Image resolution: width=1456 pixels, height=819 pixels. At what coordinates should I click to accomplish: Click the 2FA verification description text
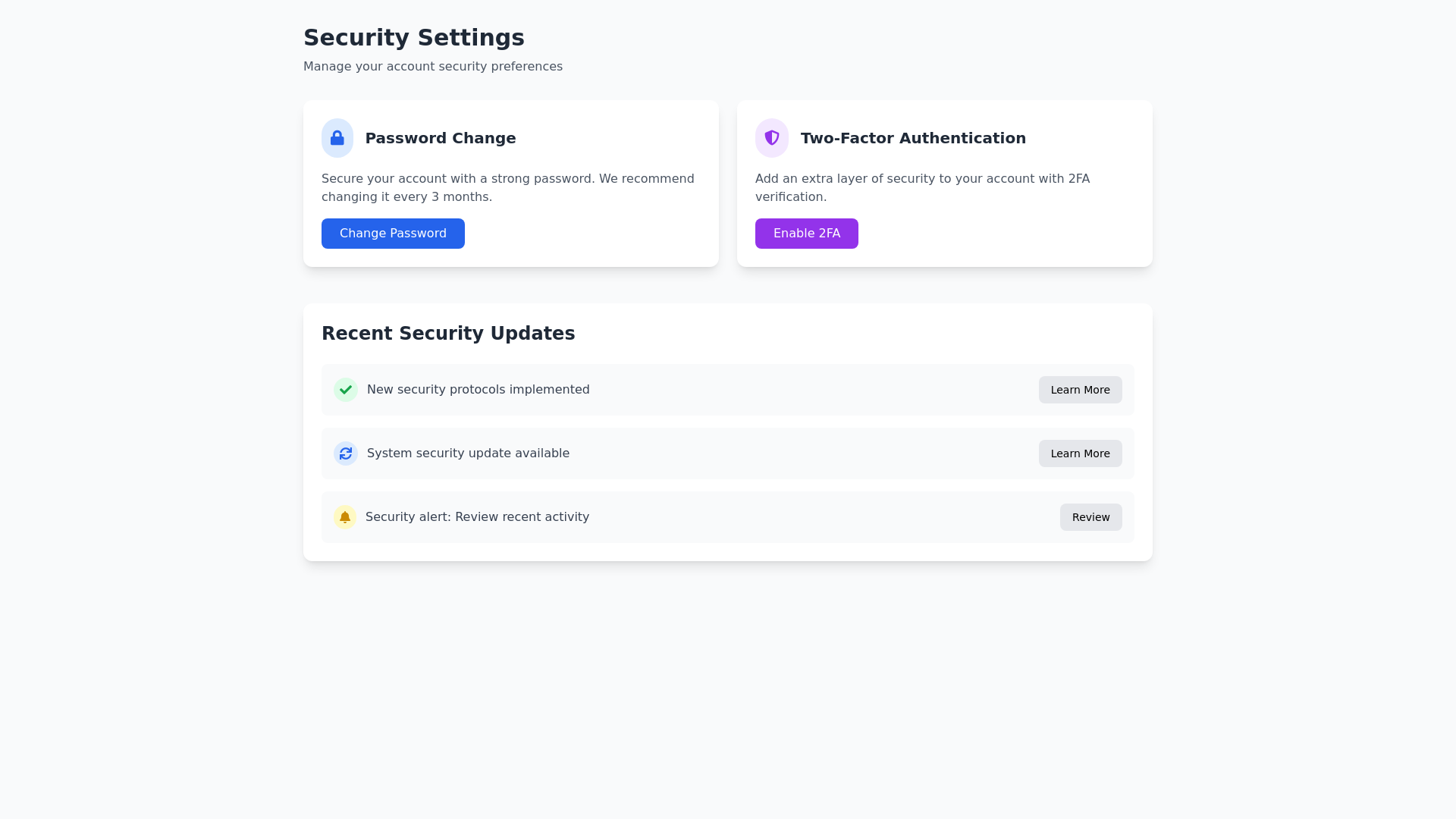921,188
